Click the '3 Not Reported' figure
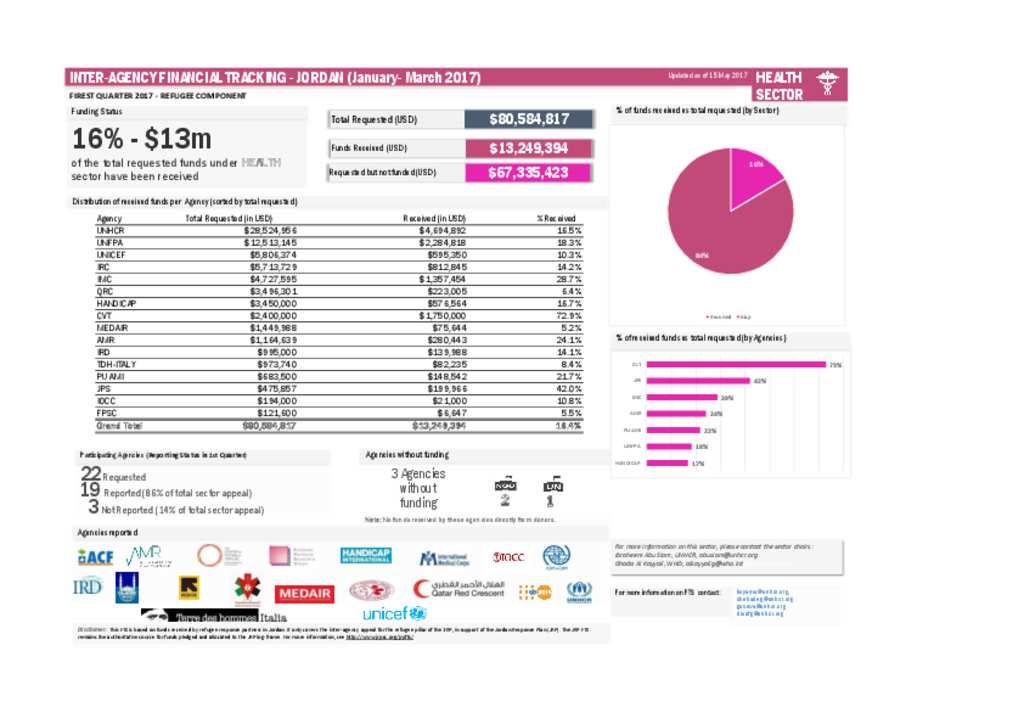Viewport: 1024px width, 724px height. [176, 509]
